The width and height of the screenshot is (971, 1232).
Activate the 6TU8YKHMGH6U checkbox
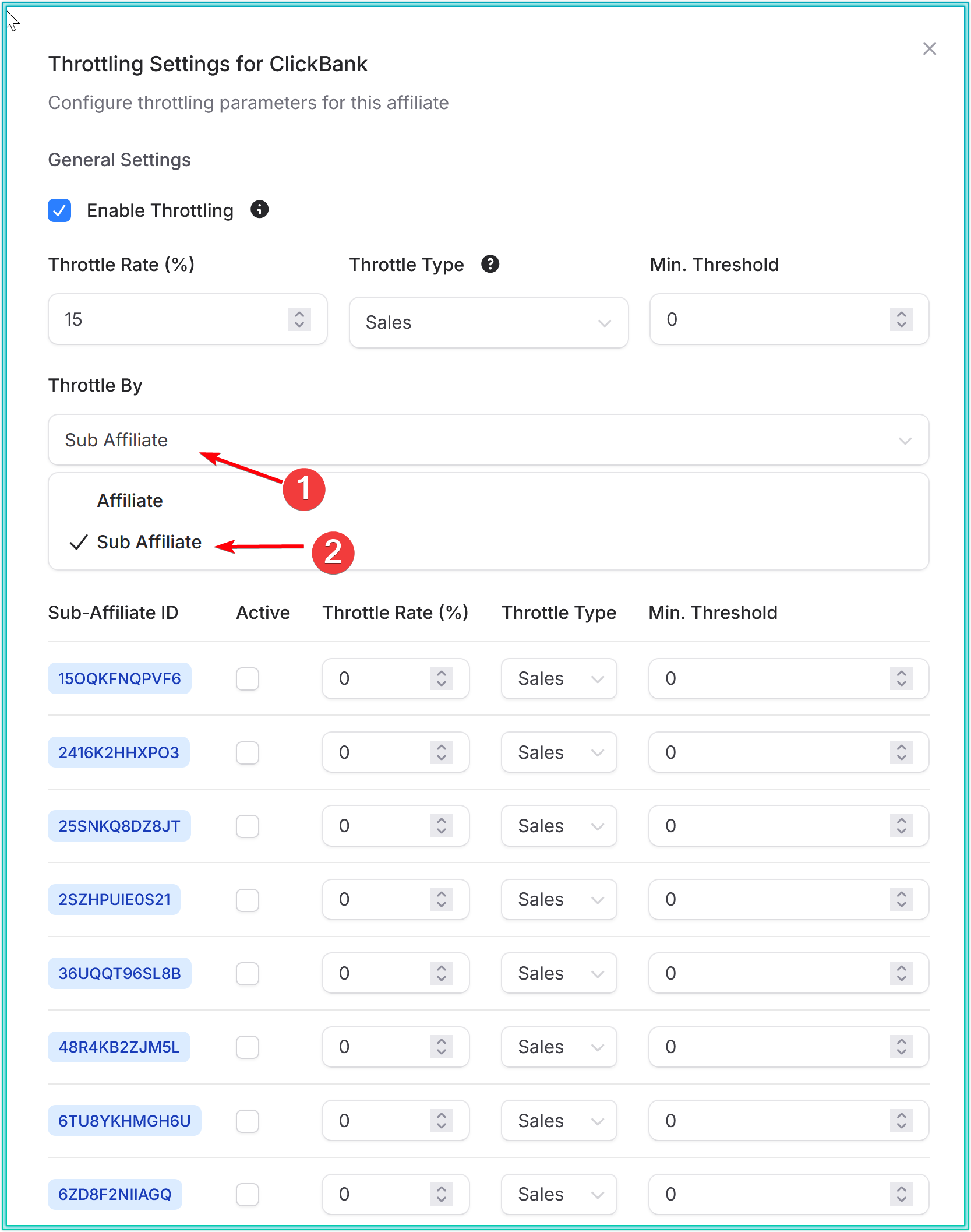pos(248,1121)
